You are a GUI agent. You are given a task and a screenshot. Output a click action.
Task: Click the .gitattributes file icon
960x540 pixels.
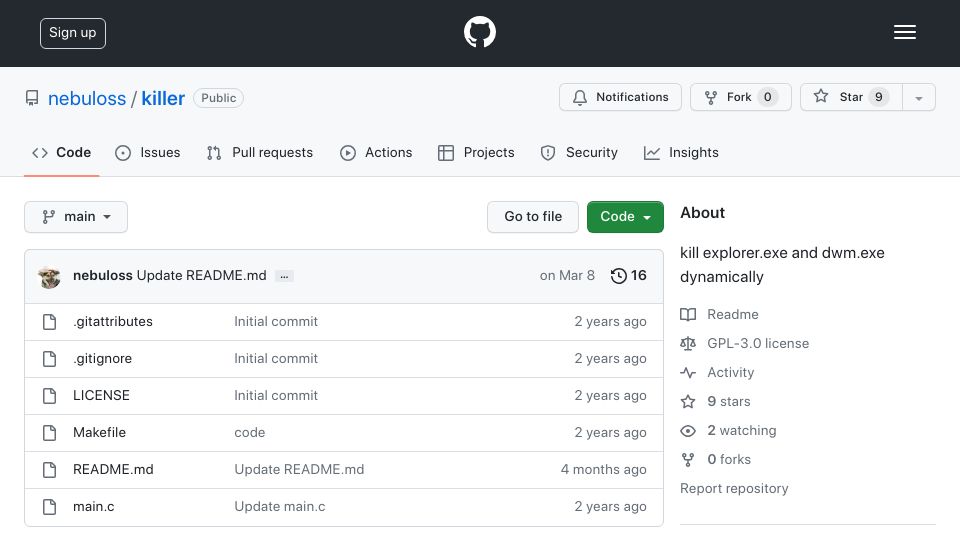(x=50, y=321)
